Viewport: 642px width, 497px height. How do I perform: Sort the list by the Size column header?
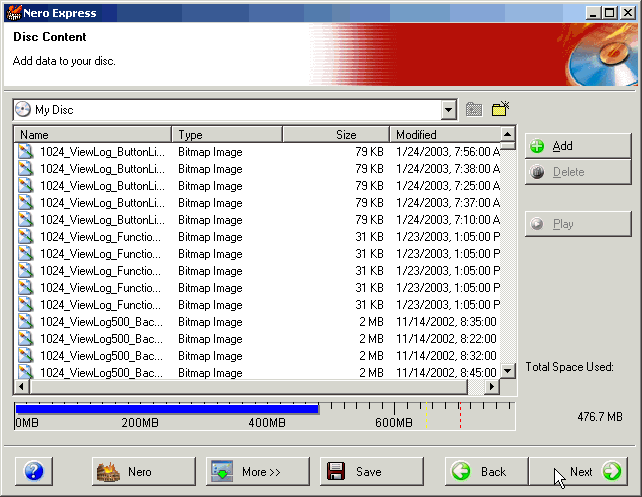pyautogui.click(x=336, y=135)
